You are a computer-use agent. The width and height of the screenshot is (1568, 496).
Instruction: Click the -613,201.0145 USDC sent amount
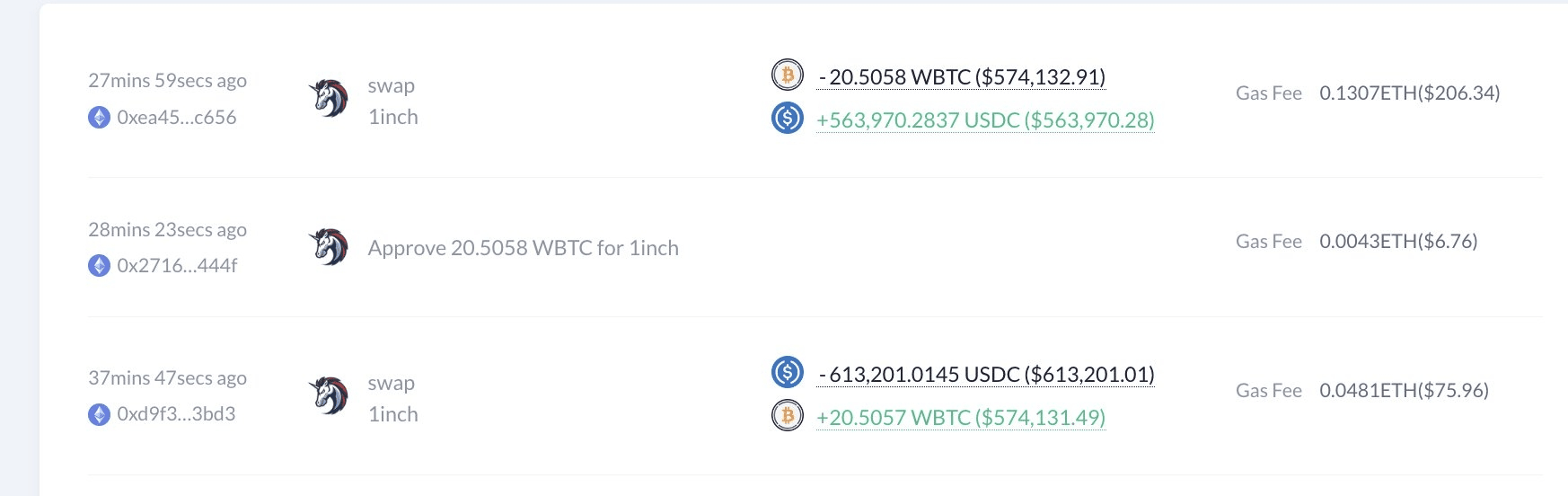pyautogui.click(x=986, y=375)
